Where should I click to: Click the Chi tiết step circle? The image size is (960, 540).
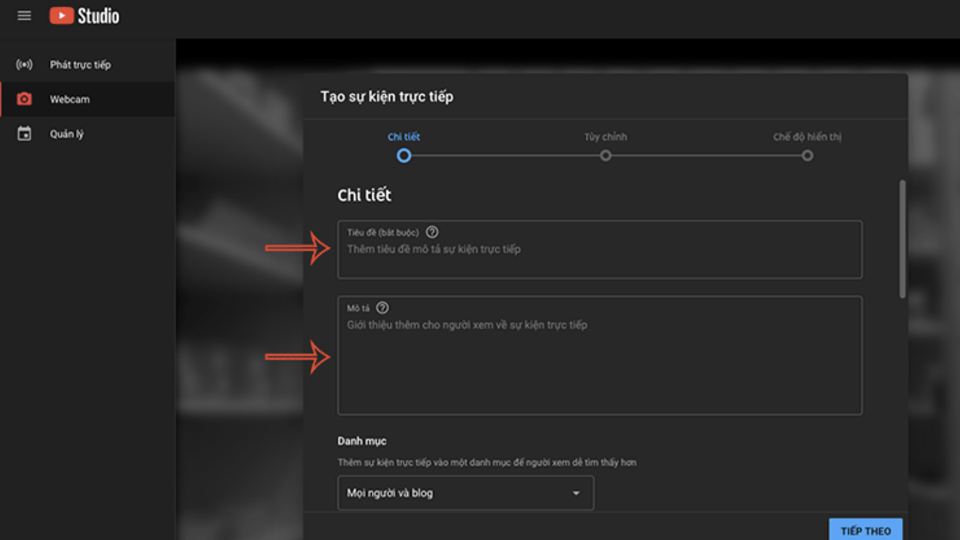click(403, 156)
